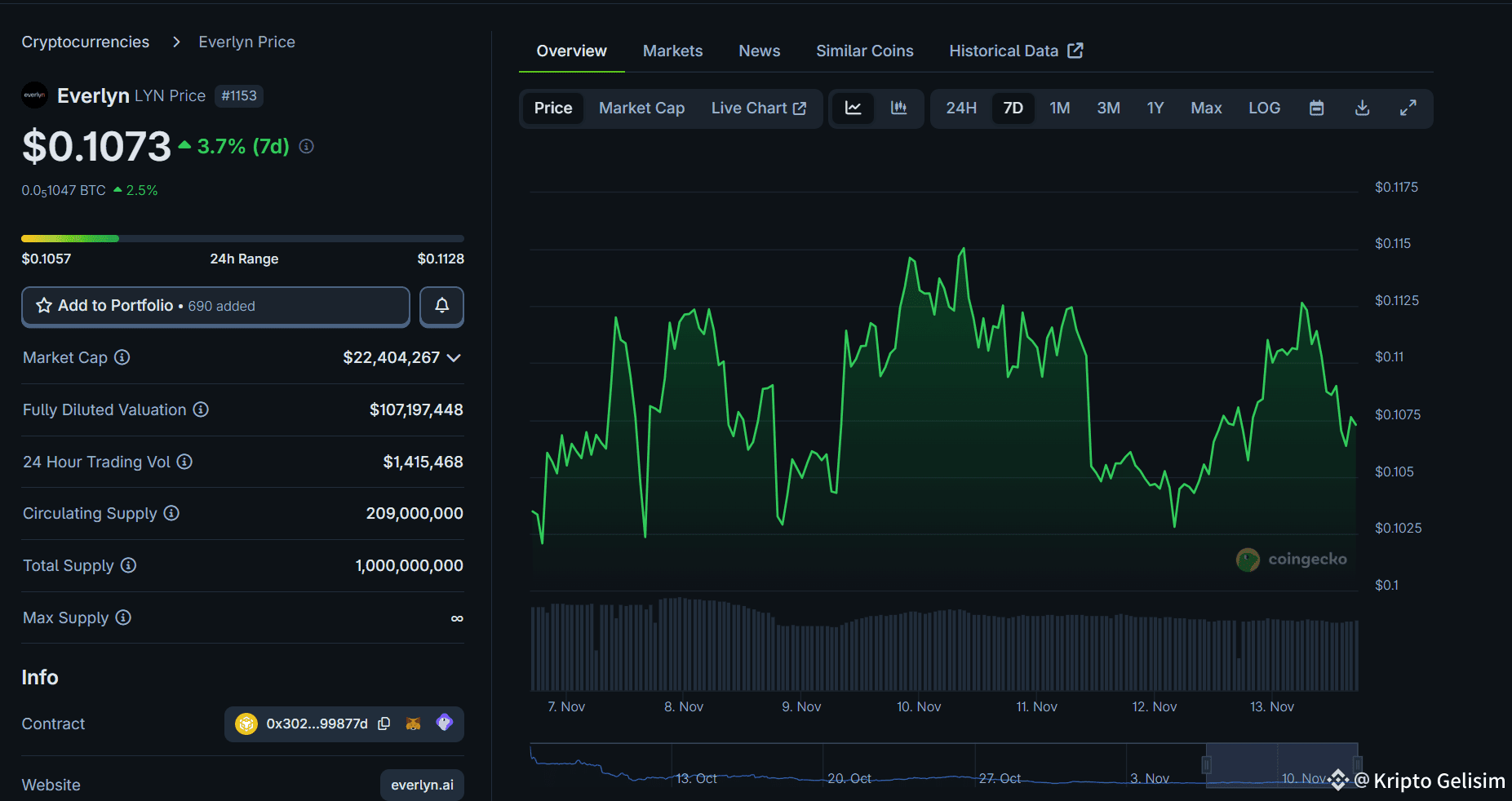Open the Markets tab
The width and height of the screenshot is (1512, 801).
pos(672,51)
